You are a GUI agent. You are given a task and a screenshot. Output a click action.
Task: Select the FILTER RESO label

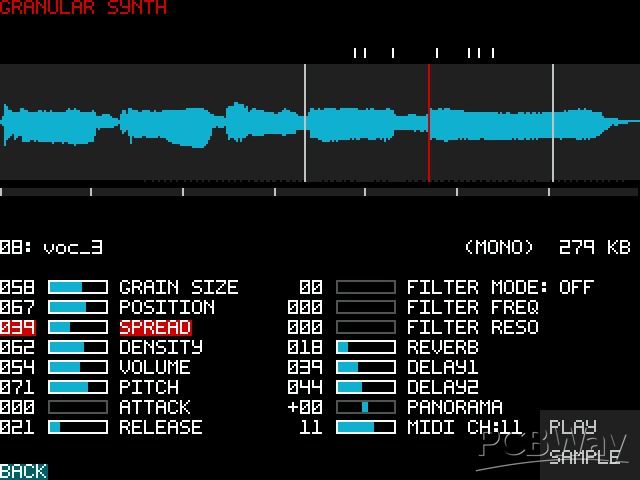click(472, 327)
